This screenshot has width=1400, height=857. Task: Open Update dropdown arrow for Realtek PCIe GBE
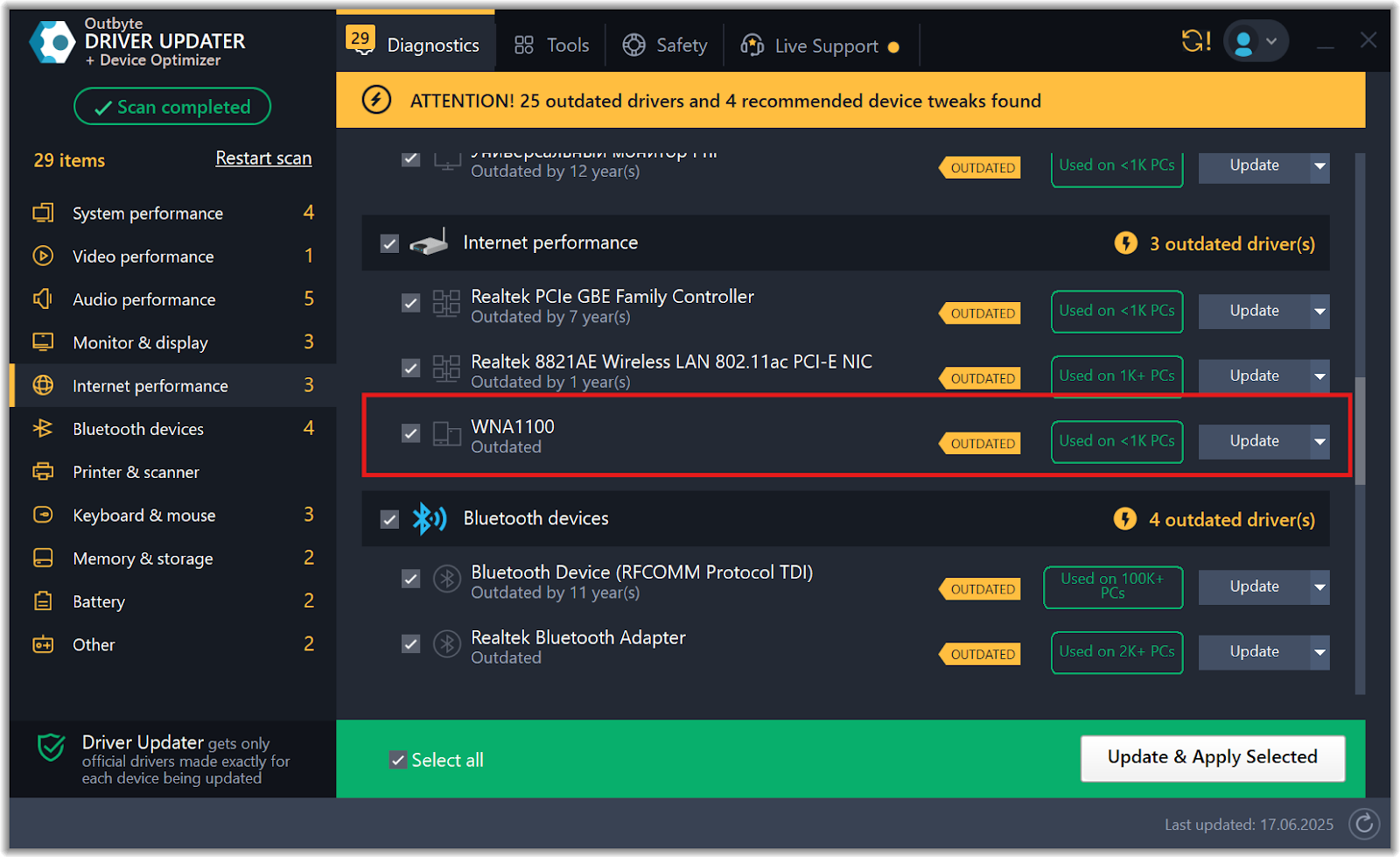(1319, 311)
